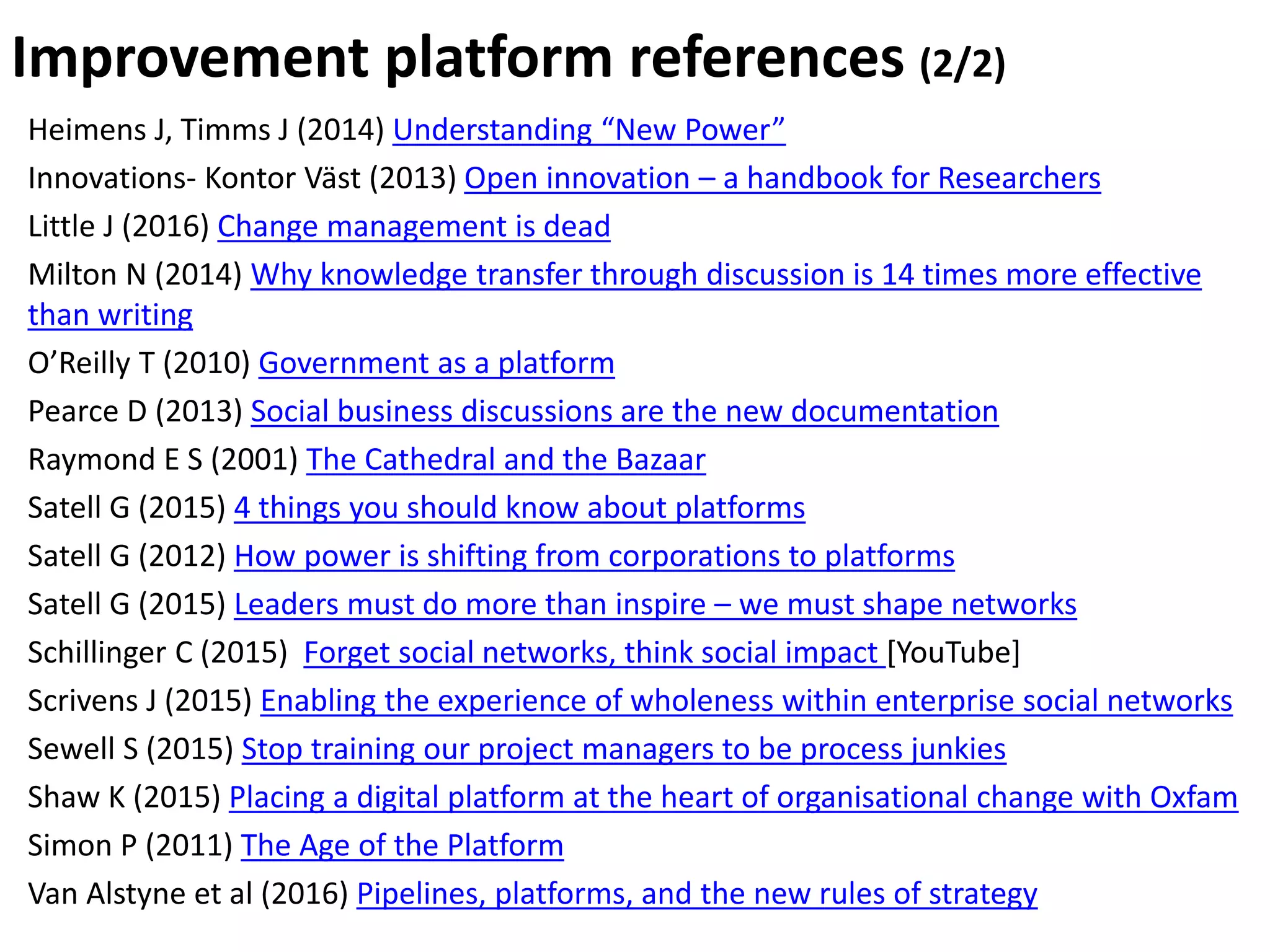Screen dimensions: 1270x952
Task: Click the author text Simon P (2011)
Action: click(130, 846)
